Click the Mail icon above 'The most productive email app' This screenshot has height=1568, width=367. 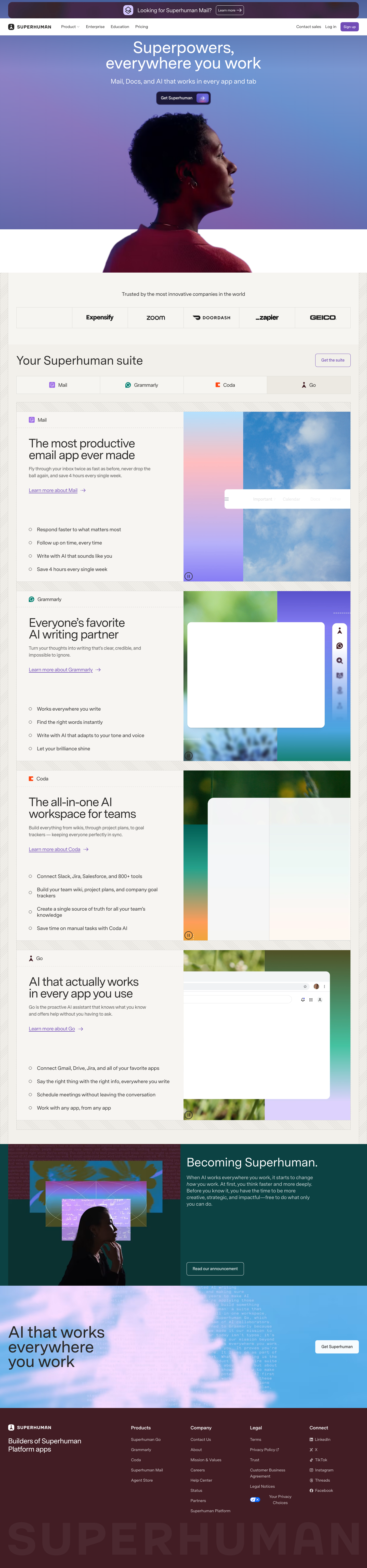pyautogui.click(x=32, y=420)
